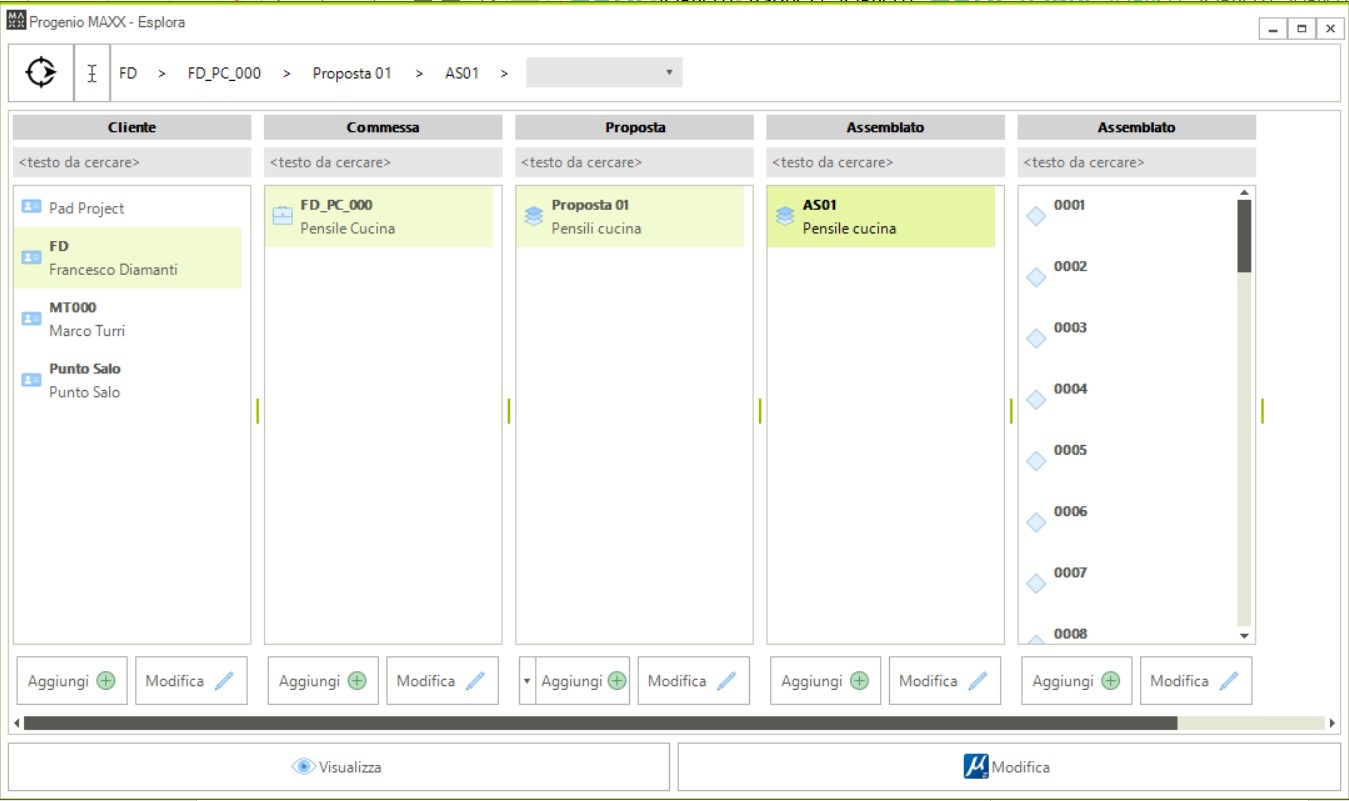Select Proposta 01 in the breadcrumb path
The image size is (1349, 801).
click(x=352, y=73)
